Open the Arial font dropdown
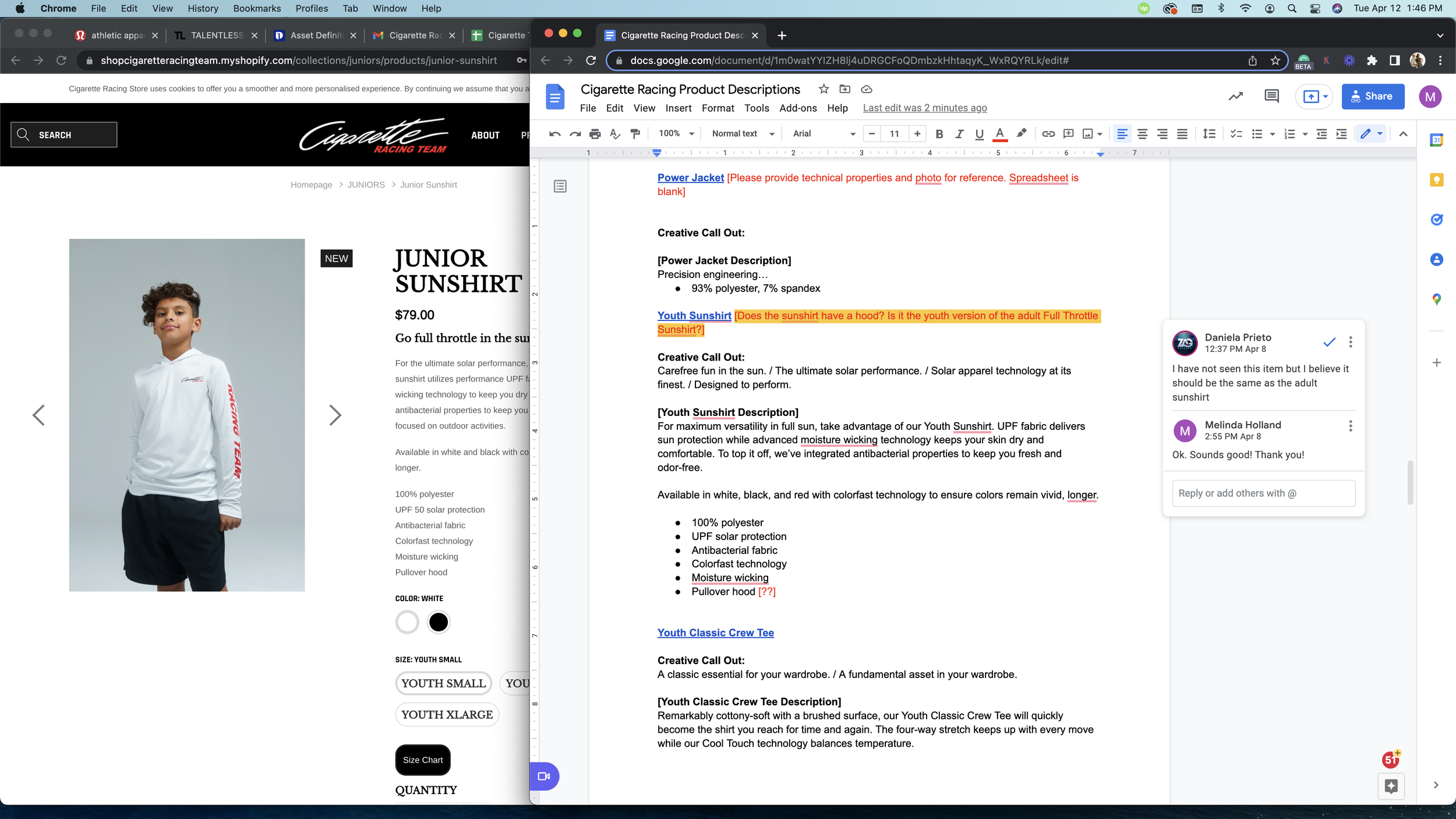This screenshot has height=819, width=1456. (824, 134)
